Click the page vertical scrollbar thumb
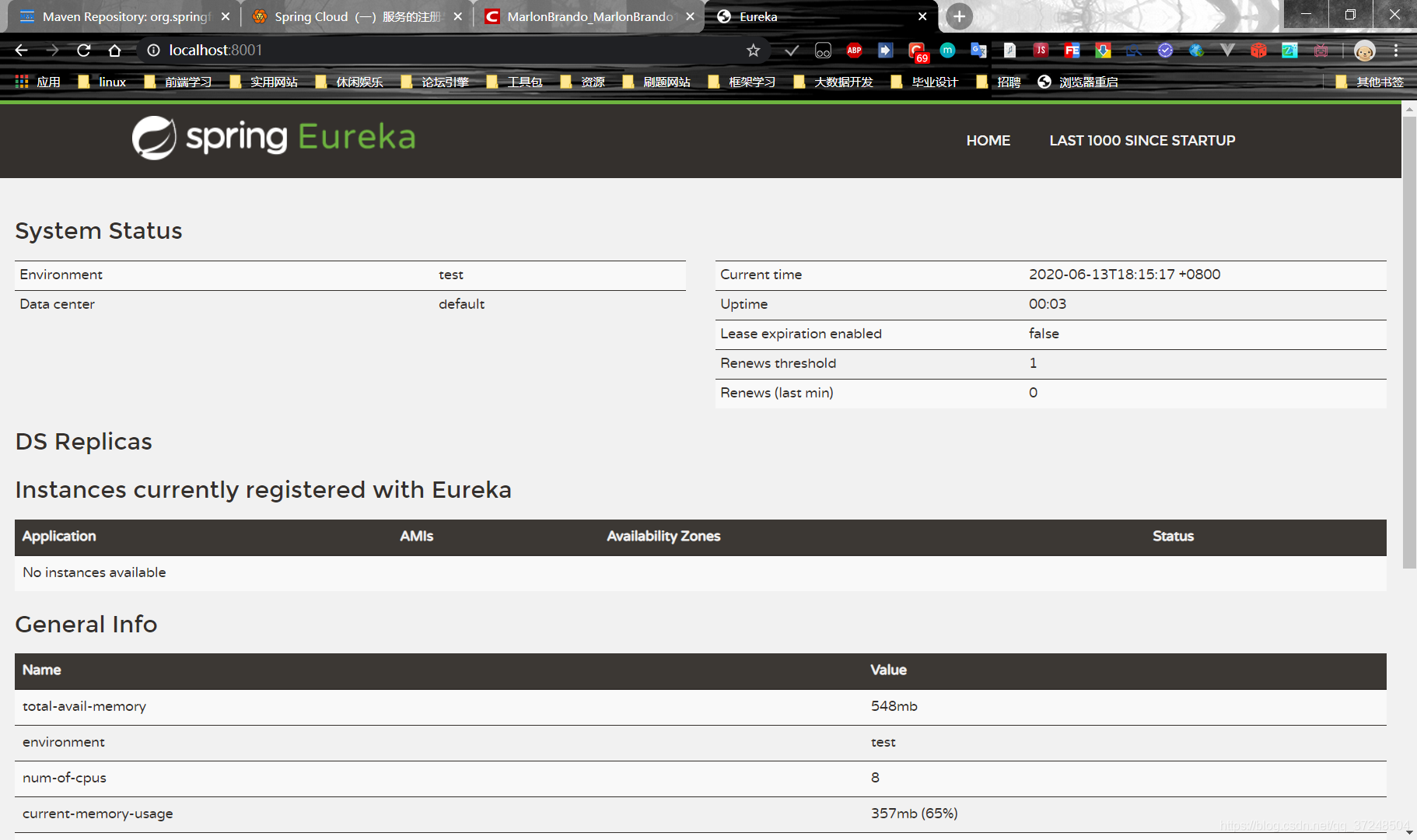Image resolution: width=1417 pixels, height=840 pixels. (1409, 342)
